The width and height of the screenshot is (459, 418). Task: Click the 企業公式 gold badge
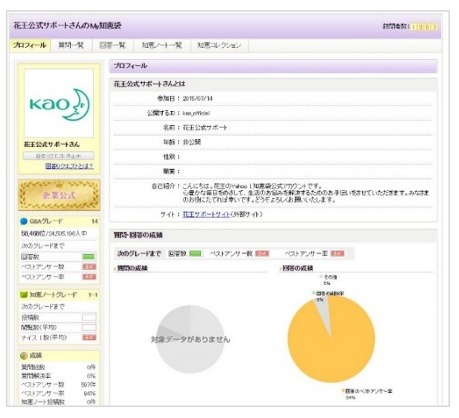(x=59, y=195)
